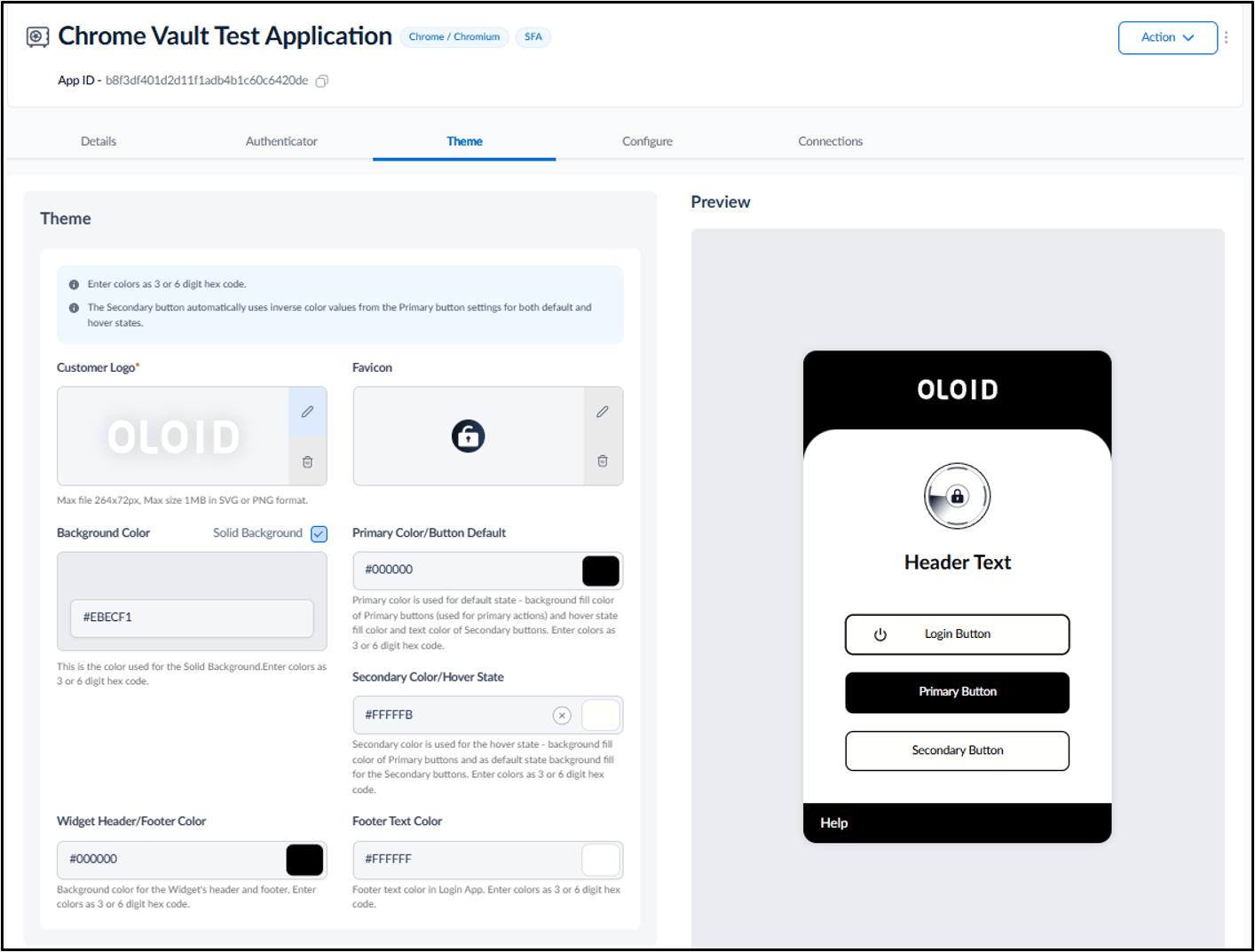The image size is (1255, 952).
Task: Click the Chrome Vault Test Application title
Action: tap(225, 36)
